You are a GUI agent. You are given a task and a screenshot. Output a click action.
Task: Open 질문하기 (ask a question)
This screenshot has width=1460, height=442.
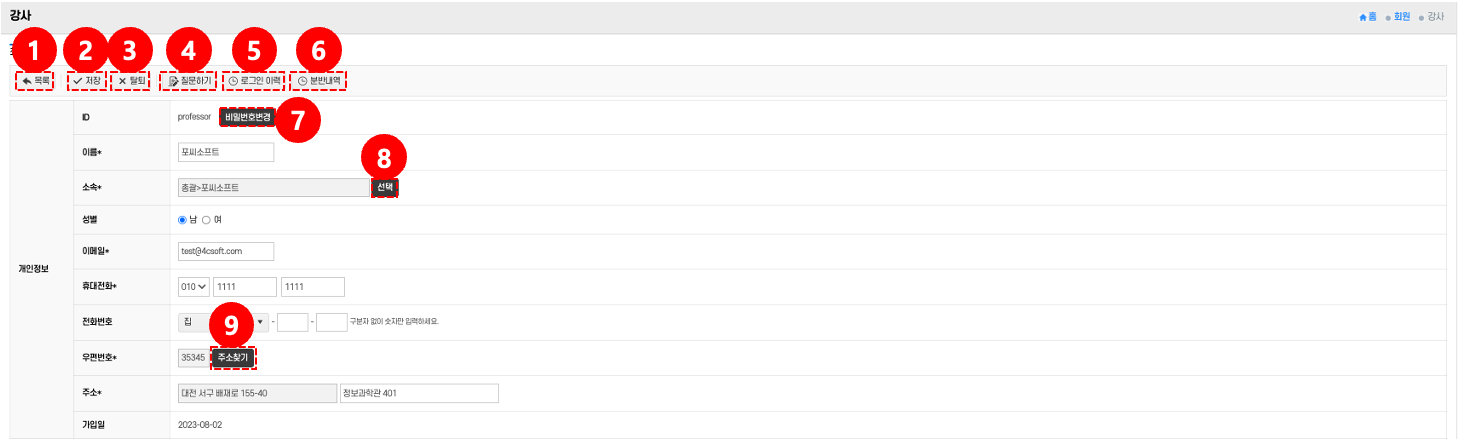[x=190, y=80]
